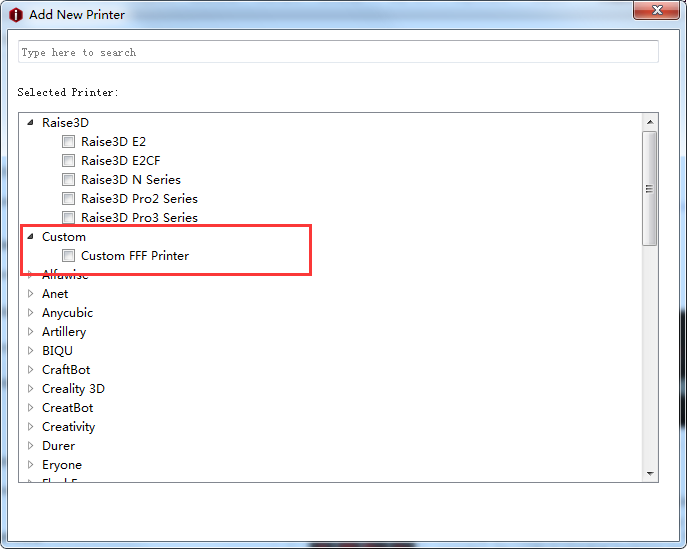Click the printer list scrollbar thumb
Image resolution: width=687 pixels, height=549 pixels.
[650, 188]
